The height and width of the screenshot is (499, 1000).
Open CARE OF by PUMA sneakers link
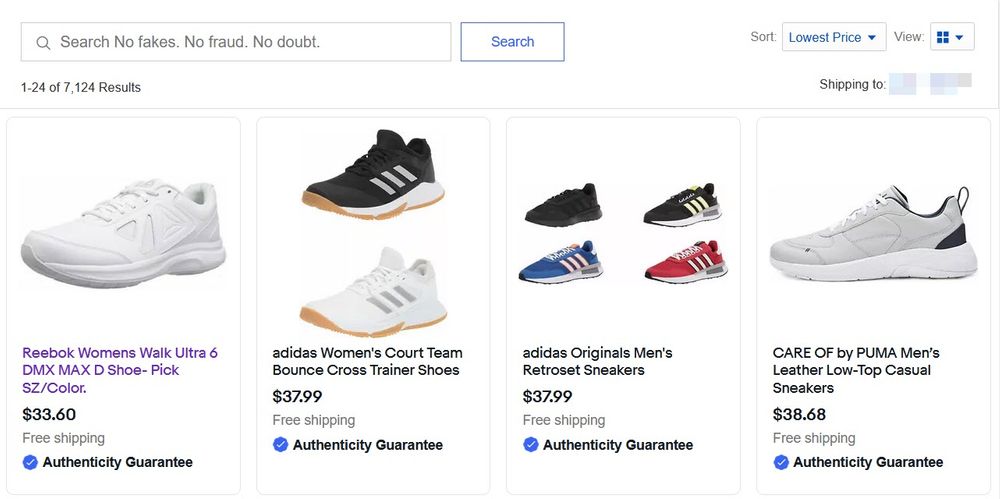[856, 370]
